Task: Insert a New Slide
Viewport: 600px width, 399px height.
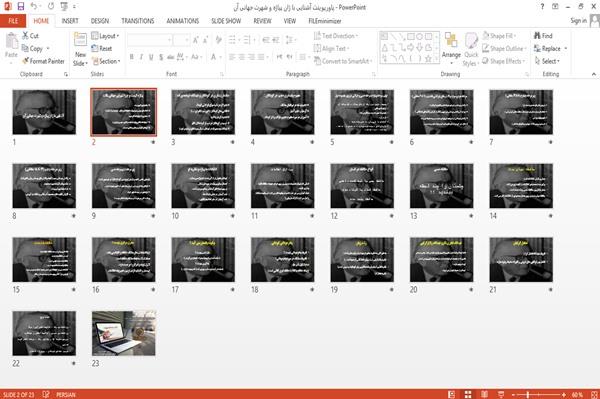Action: (x=80, y=50)
